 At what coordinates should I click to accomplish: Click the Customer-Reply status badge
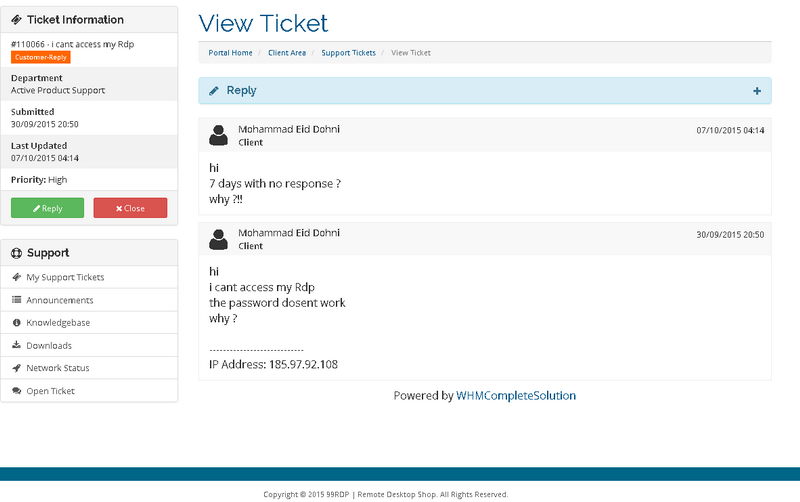pos(41,57)
